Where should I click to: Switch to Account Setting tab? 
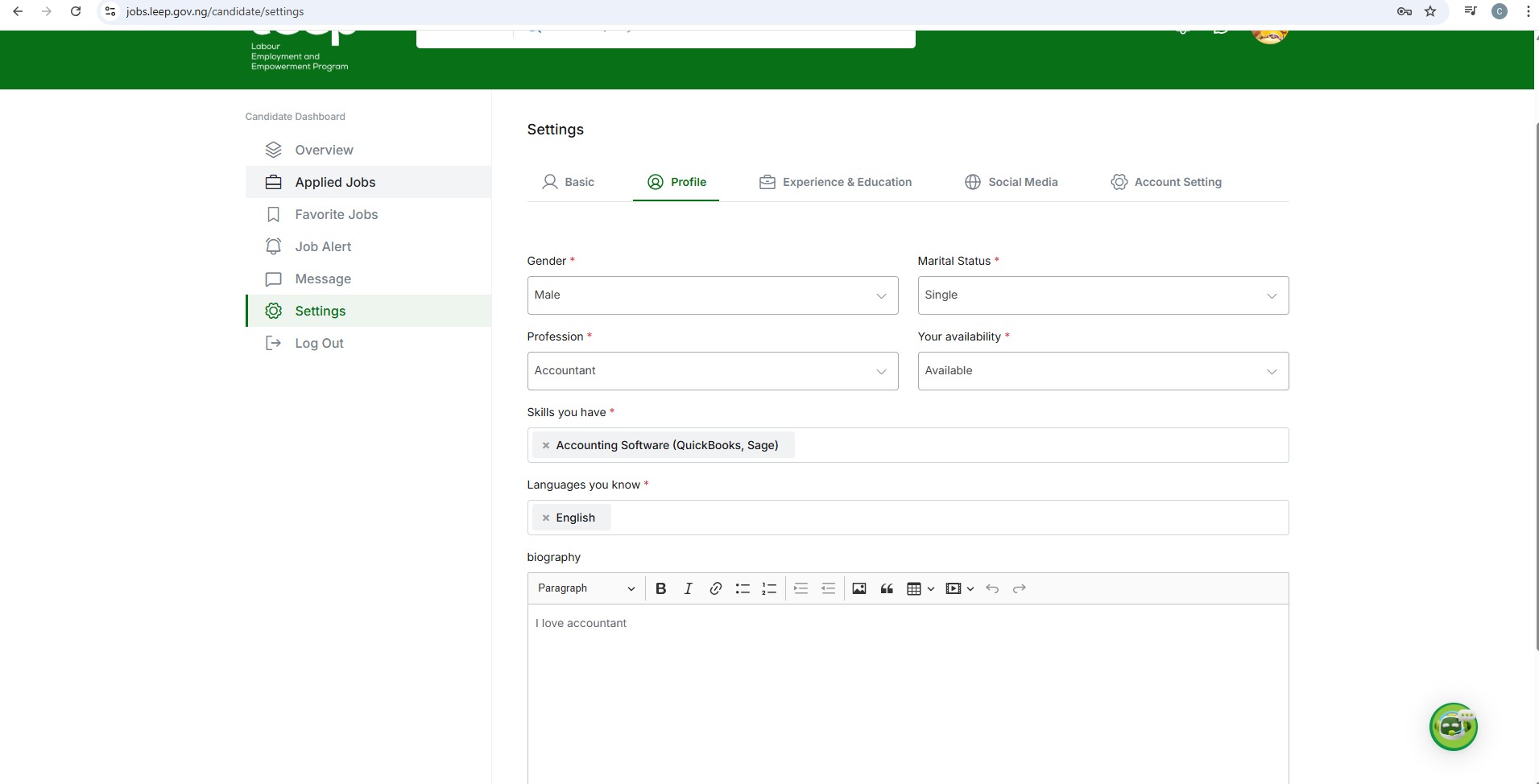1166,182
